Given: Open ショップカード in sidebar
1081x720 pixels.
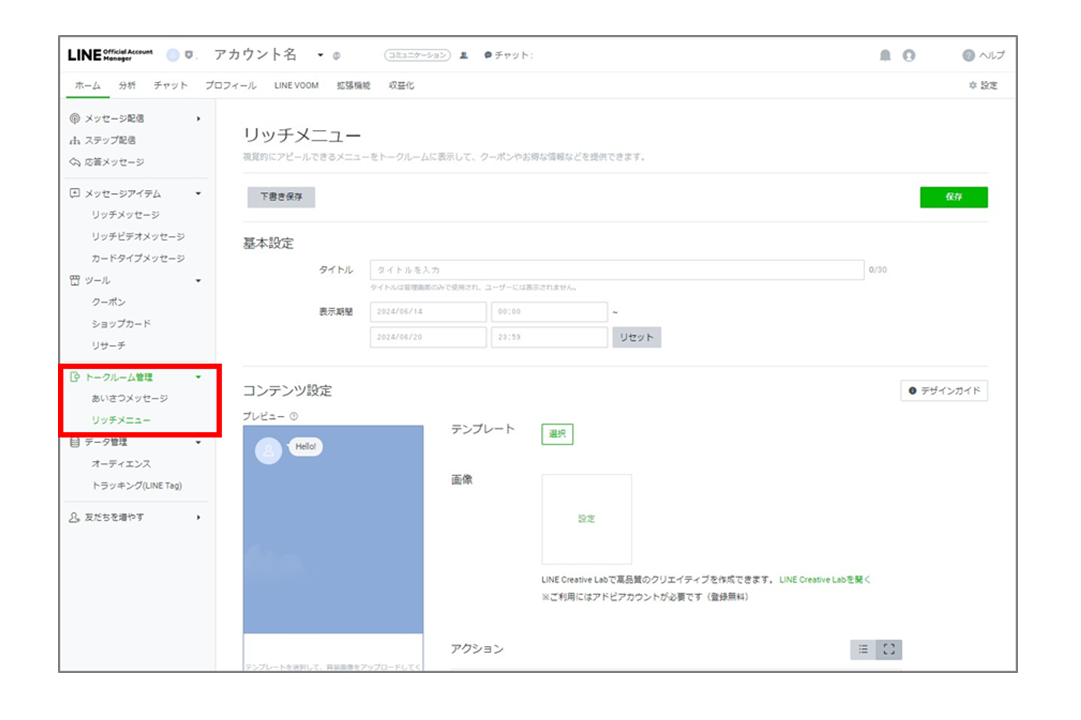Looking at the screenshot, I should click(121, 323).
